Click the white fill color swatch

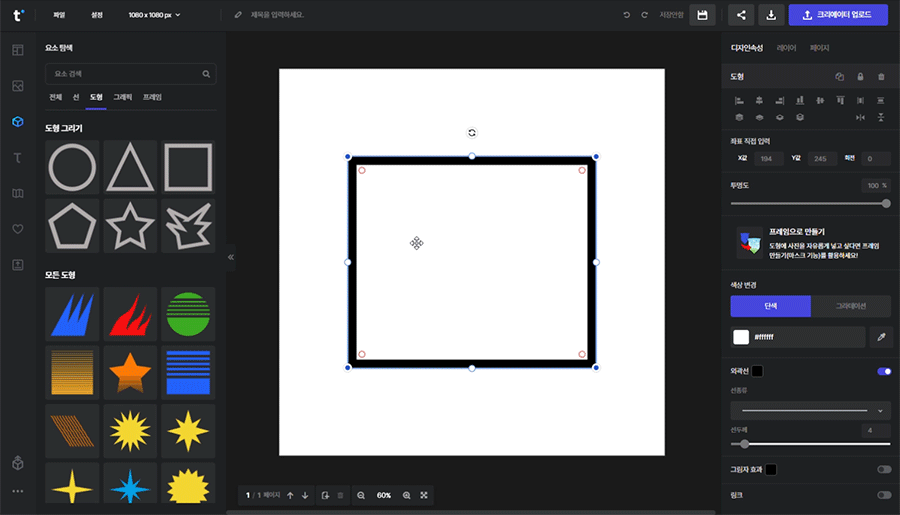pos(741,337)
